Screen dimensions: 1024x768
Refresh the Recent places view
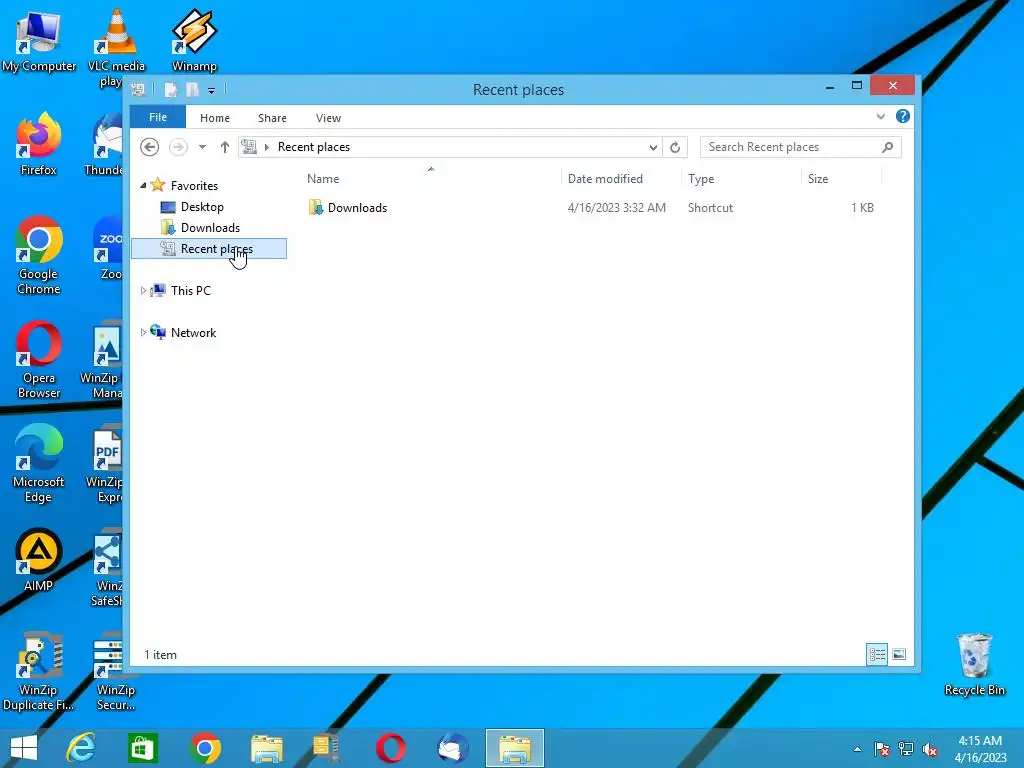[675, 147]
